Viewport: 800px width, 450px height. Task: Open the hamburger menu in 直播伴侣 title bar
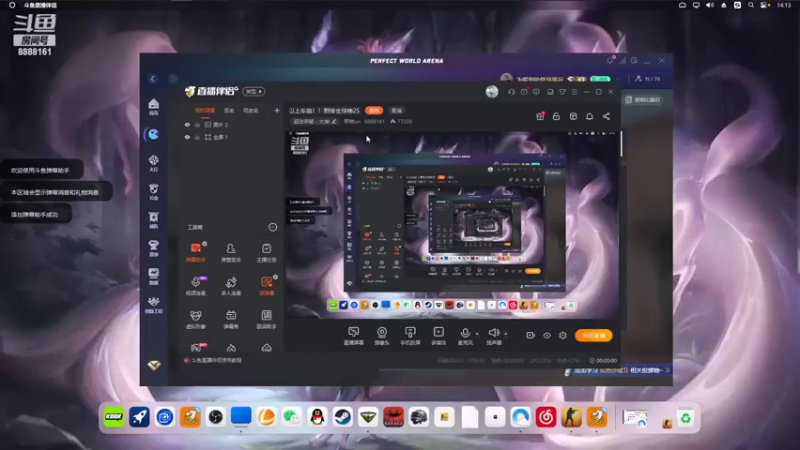574,92
